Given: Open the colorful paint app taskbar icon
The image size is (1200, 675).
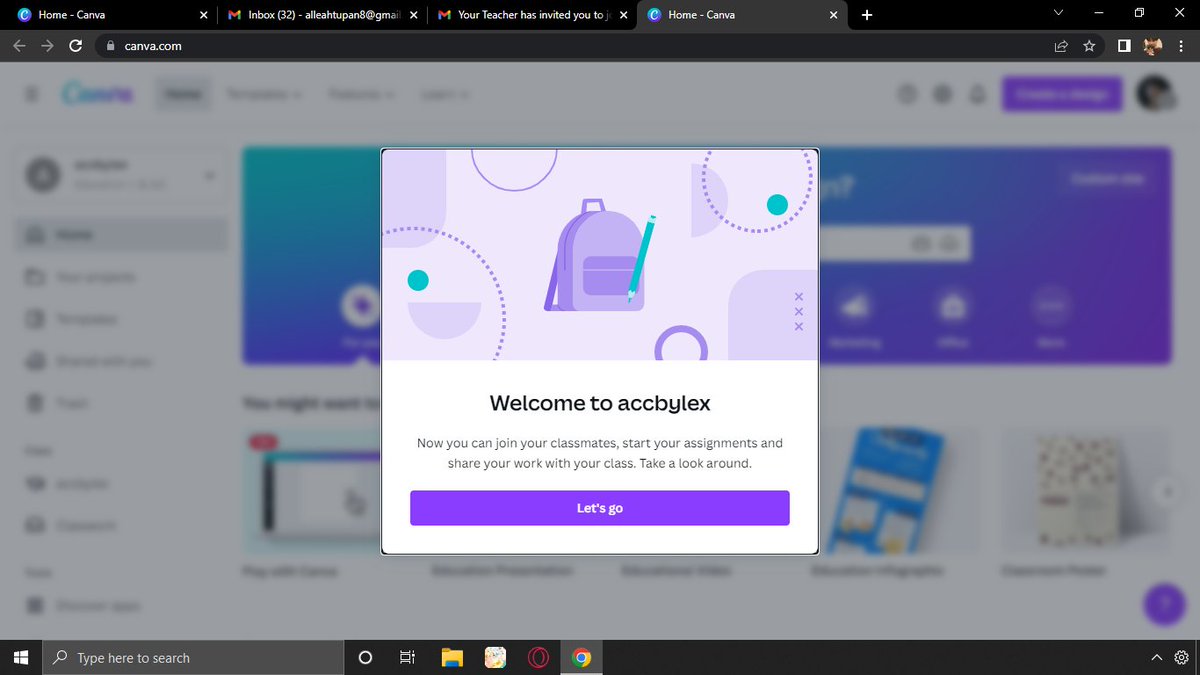Looking at the screenshot, I should pyautogui.click(x=495, y=657).
